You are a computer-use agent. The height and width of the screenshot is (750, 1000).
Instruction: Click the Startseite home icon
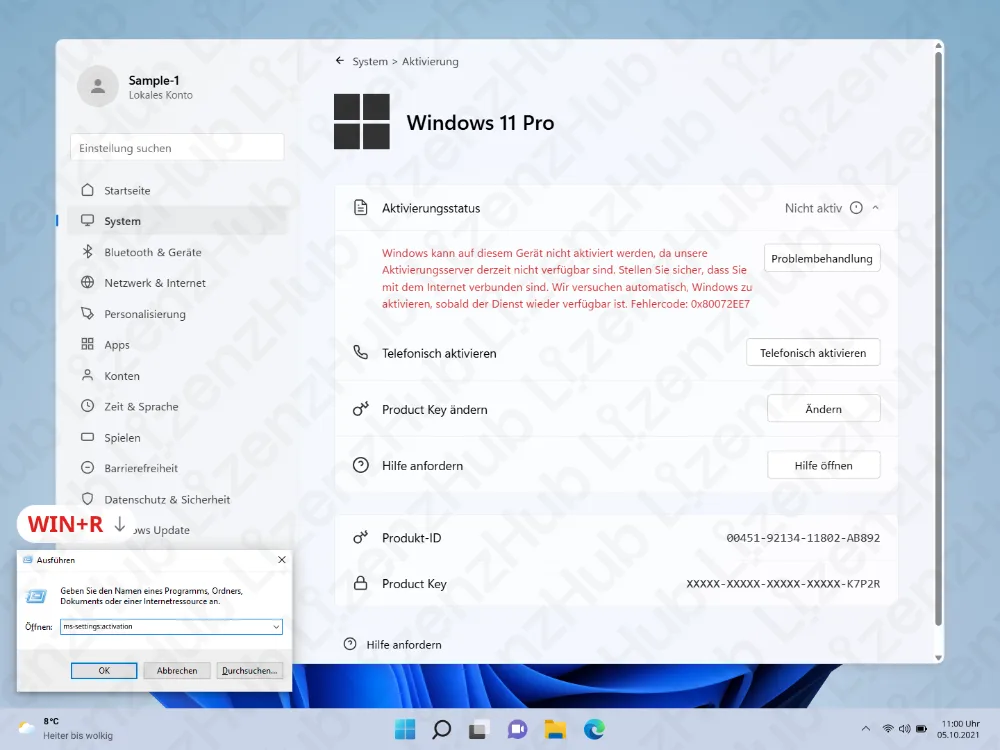(x=89, y=190)
